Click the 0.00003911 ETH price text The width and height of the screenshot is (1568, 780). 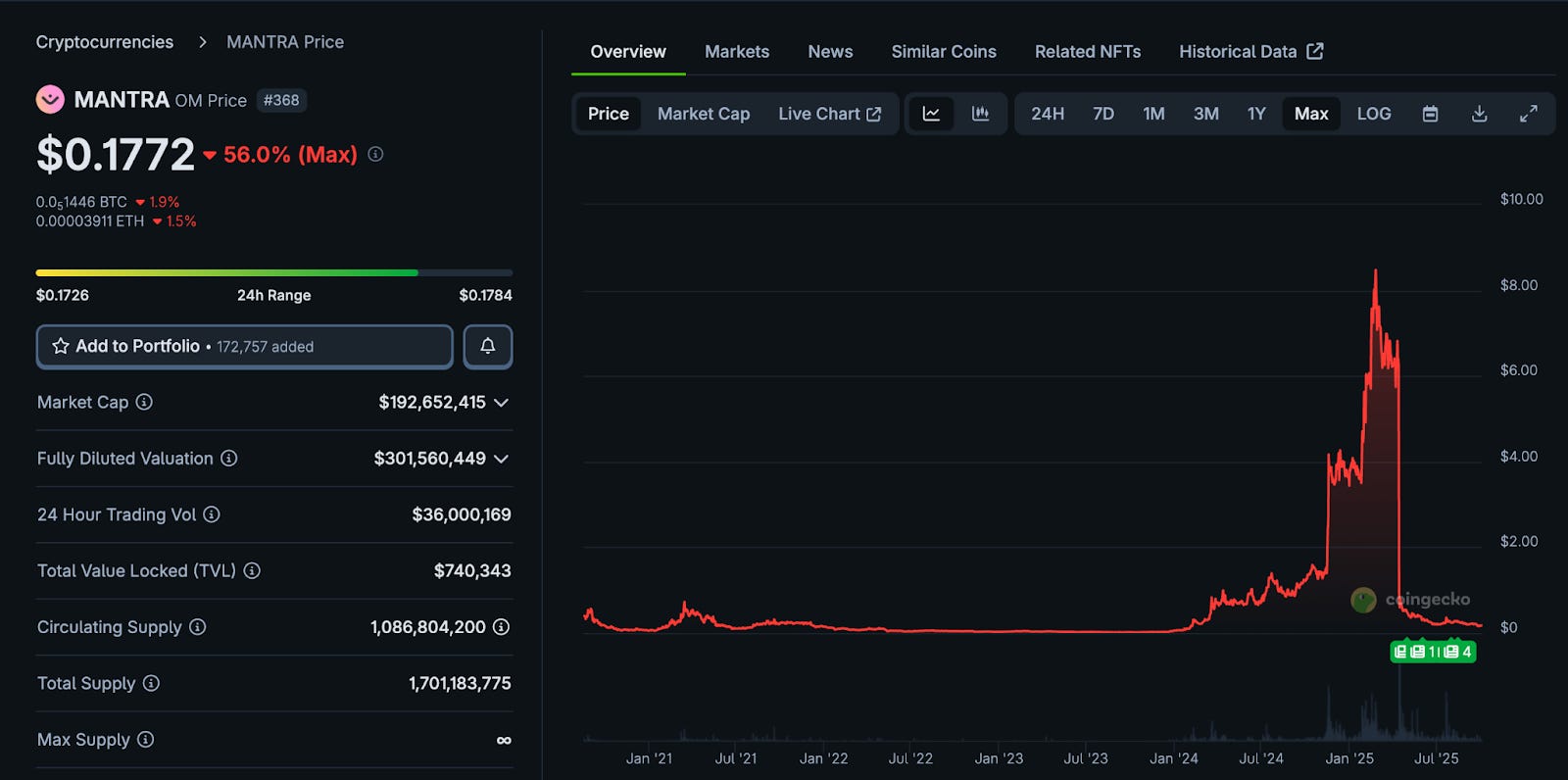tap(90, 221)
